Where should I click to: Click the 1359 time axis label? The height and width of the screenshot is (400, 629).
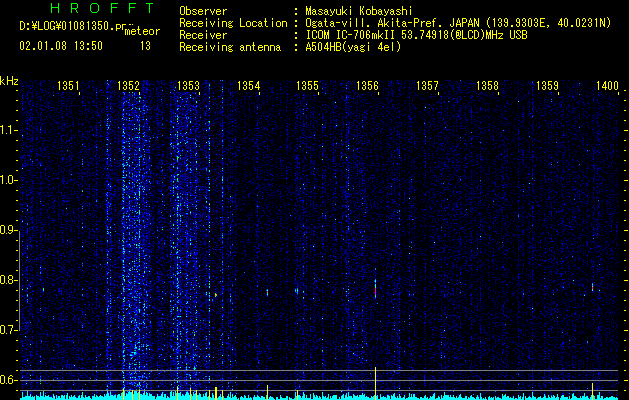click(x=547, y=86)
